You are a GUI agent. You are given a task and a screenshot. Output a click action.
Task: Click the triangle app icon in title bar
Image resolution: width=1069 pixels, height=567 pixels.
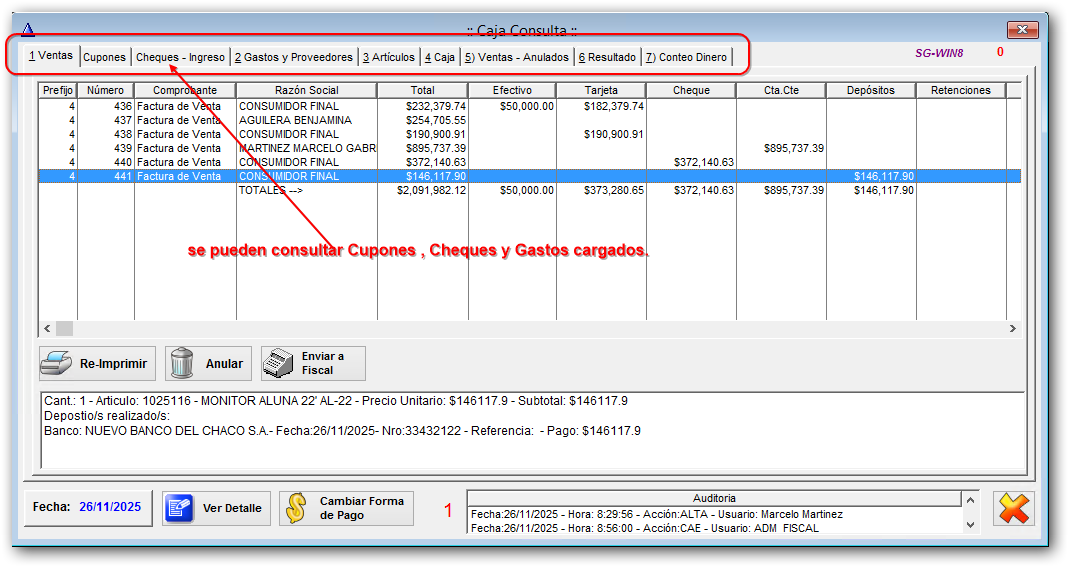point(28,30)
